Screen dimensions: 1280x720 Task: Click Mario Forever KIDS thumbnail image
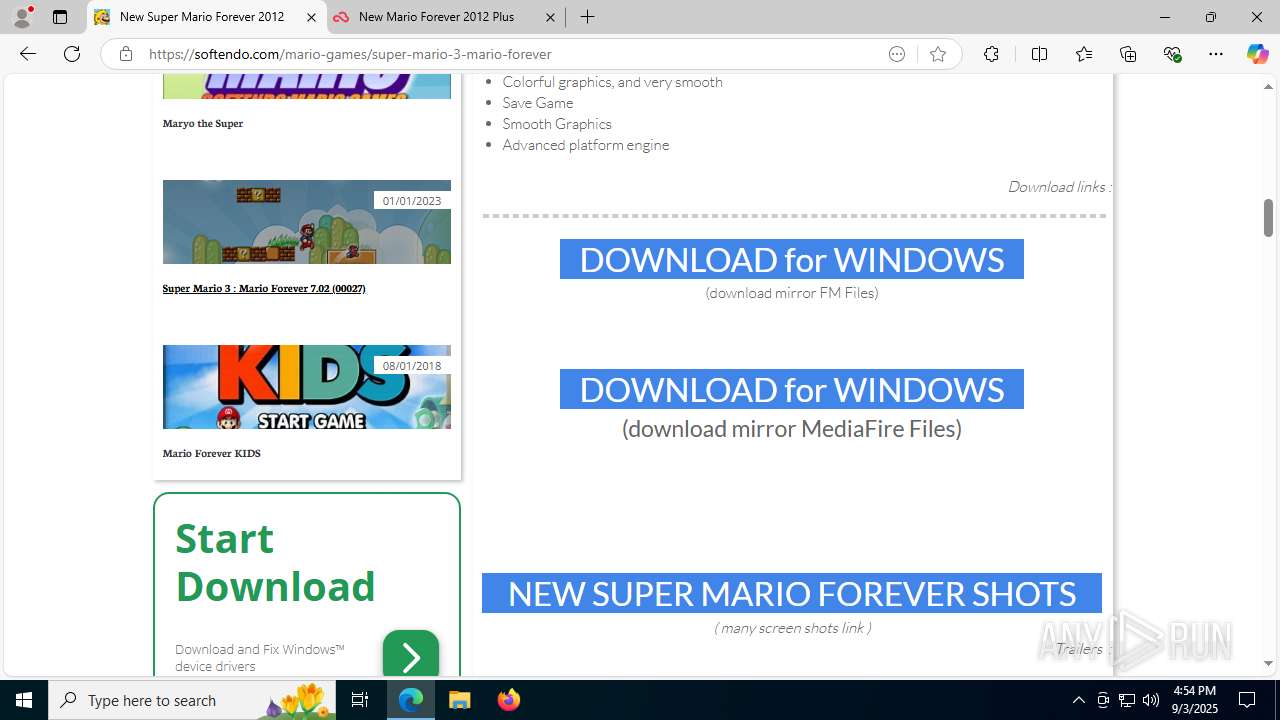(x=307, y=387)
